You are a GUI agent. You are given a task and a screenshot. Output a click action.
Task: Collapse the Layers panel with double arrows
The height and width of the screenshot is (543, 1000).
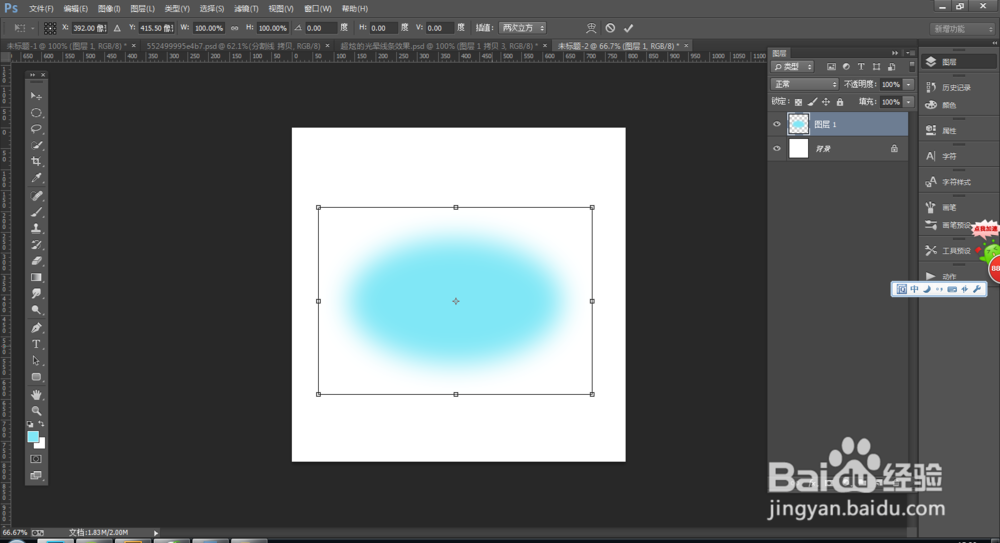(895, 53)
